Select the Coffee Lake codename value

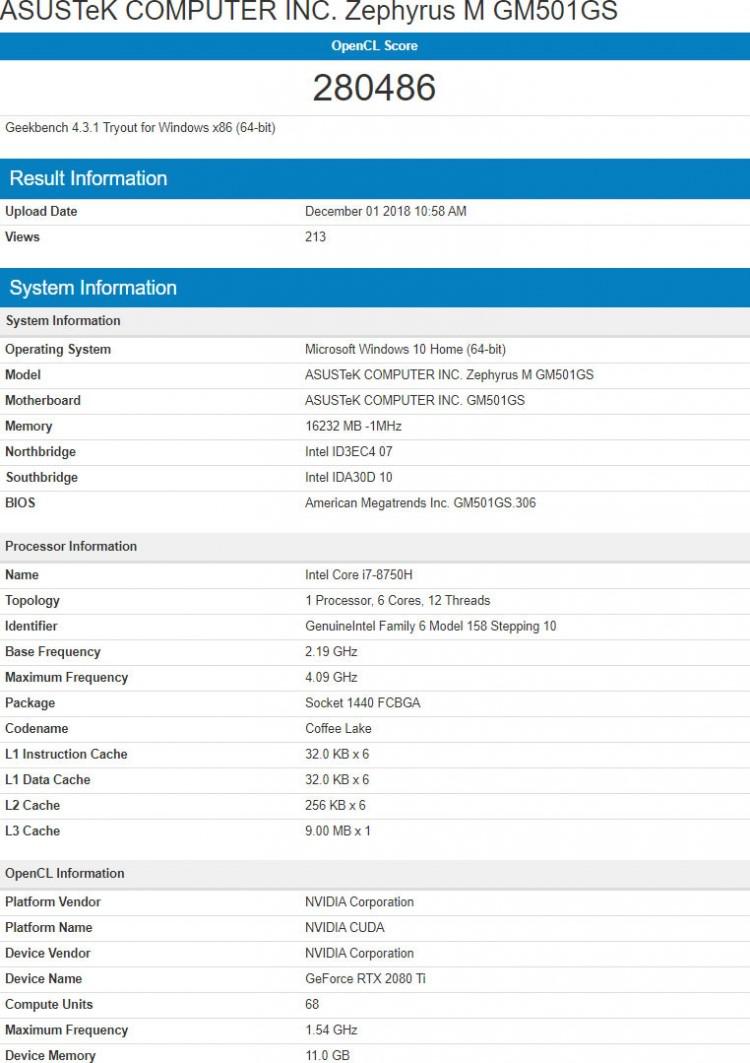pyautogui.click(x=337, y=729)
